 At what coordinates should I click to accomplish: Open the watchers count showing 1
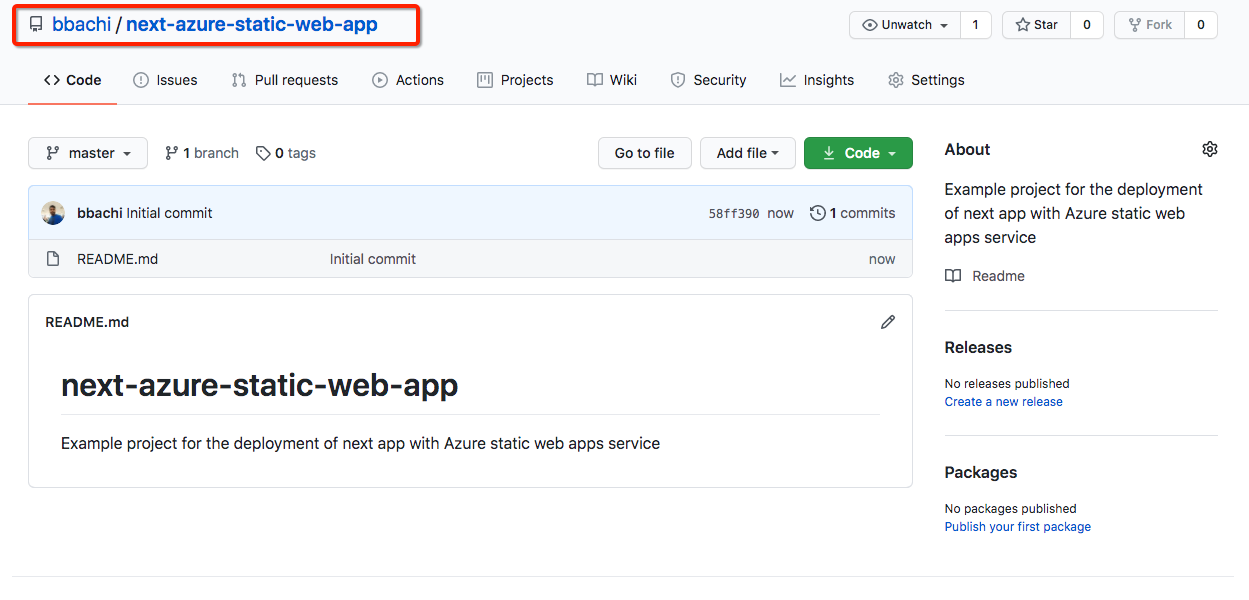[975, 25]
